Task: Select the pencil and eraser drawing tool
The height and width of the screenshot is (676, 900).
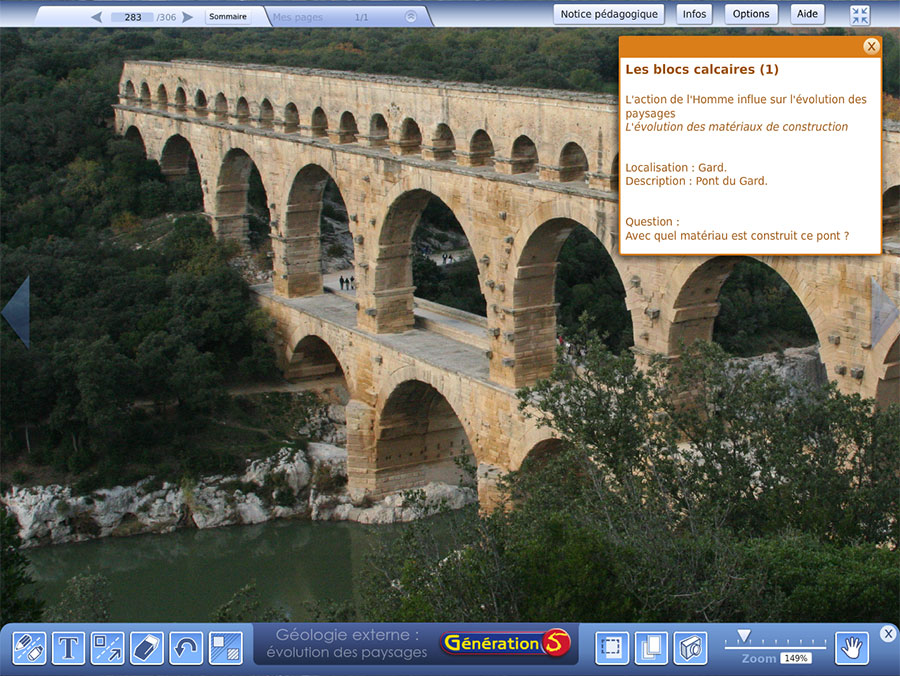Action: tap(29, 648)
